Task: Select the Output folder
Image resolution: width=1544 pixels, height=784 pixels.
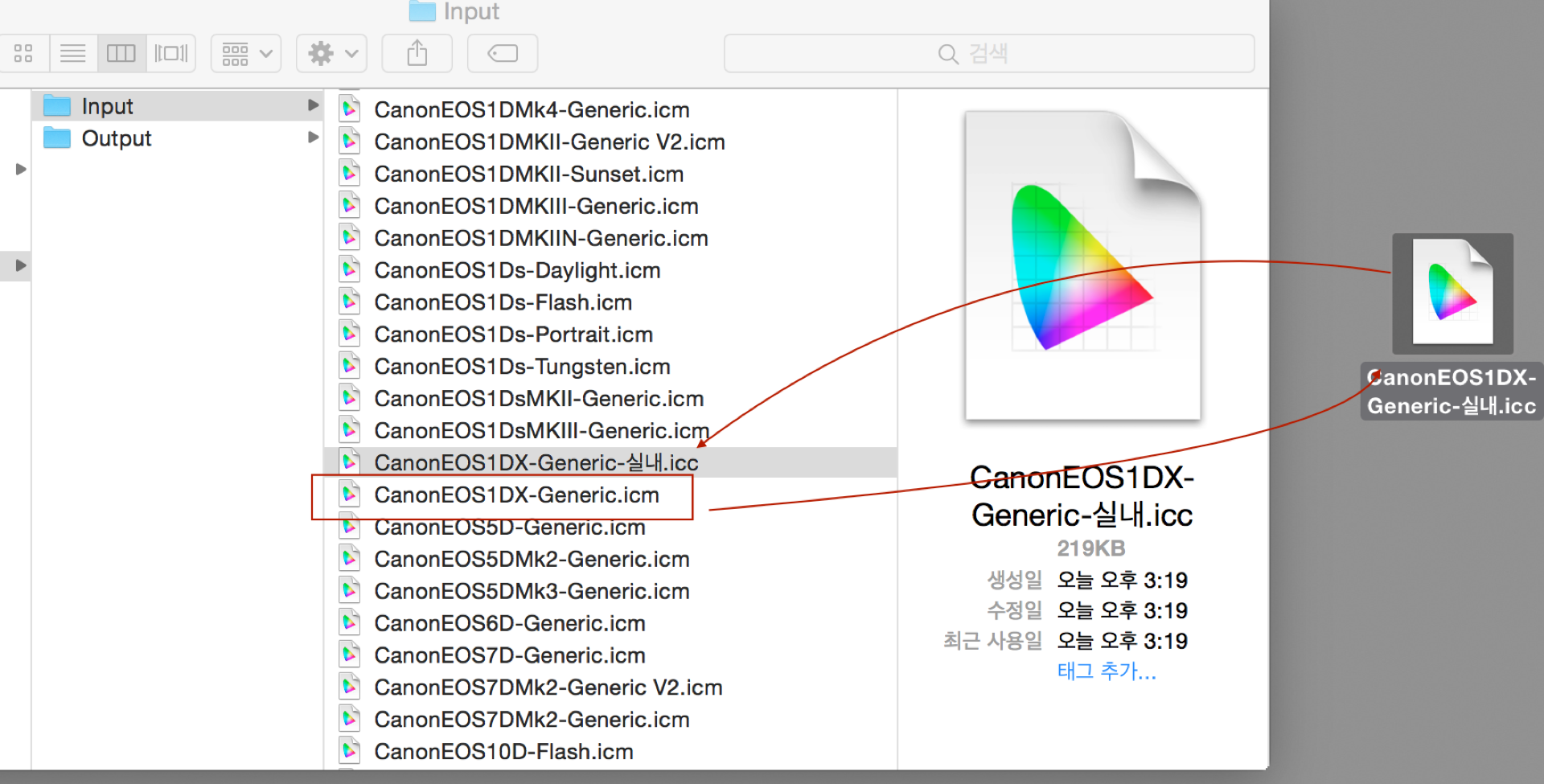Action: click(x=116, y=138)
